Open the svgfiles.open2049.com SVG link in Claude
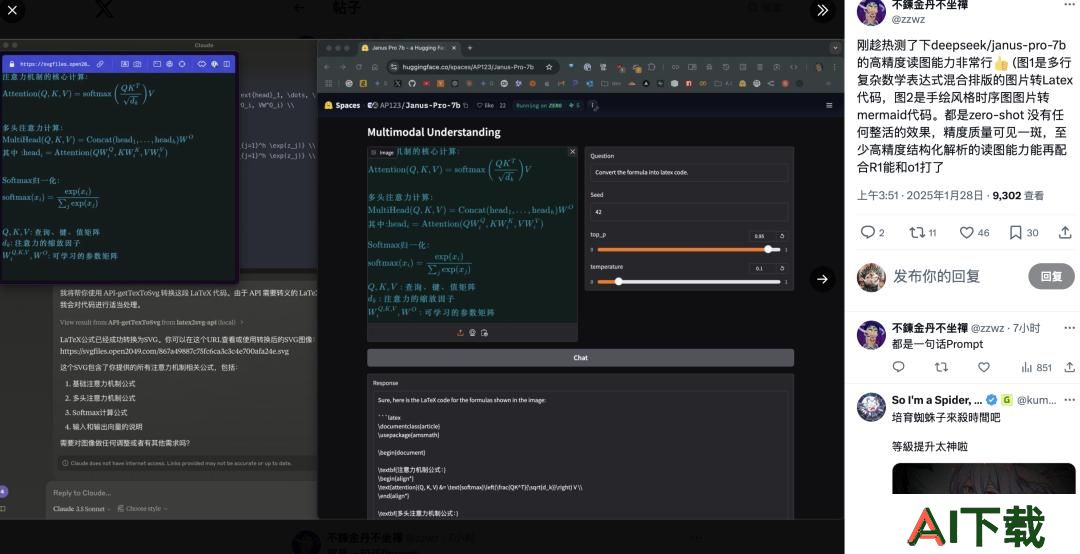Screen dimensions: 1080x554 tap(174, 351)
